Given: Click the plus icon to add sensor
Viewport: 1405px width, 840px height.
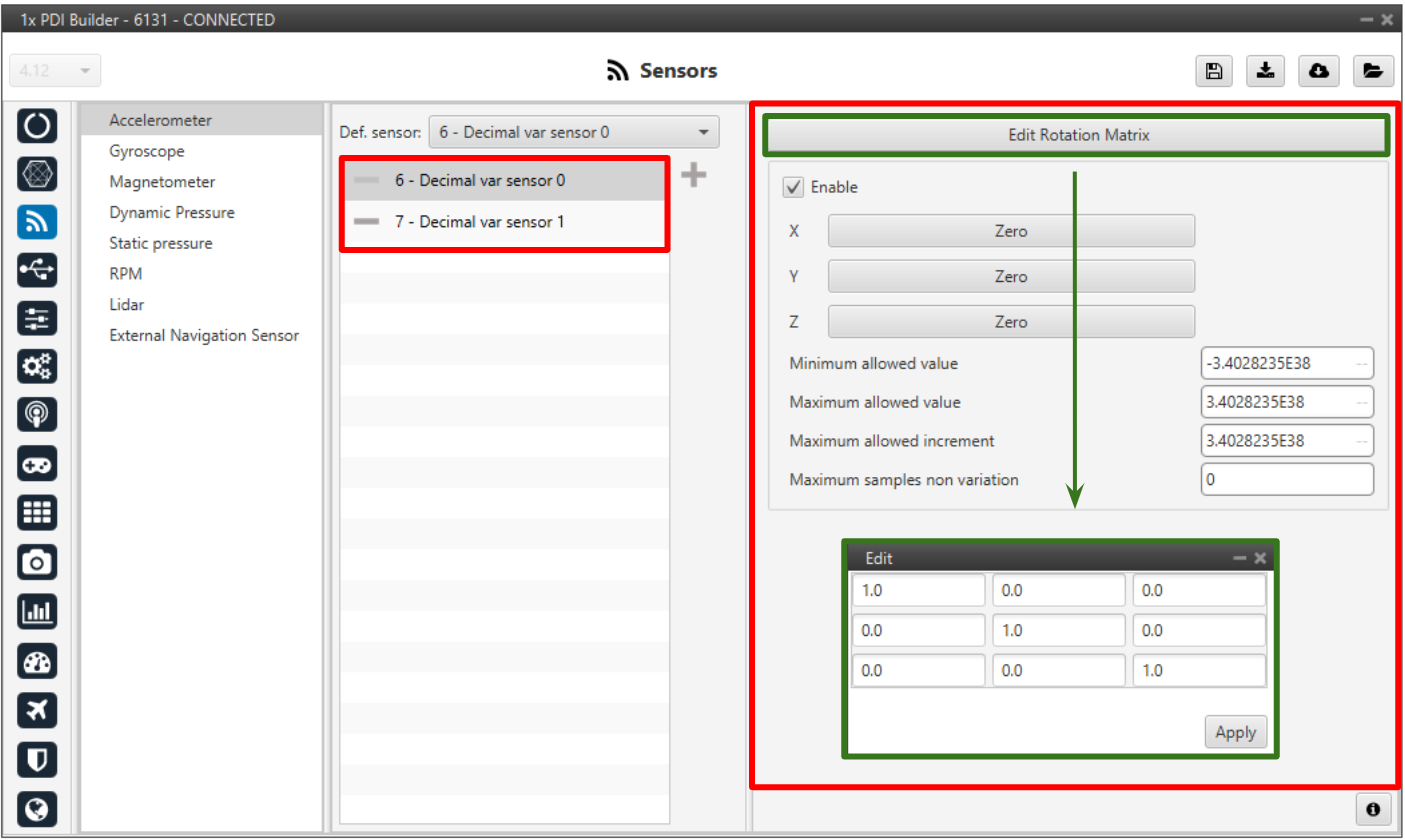Looking at the screenshot, I should [x=693, y=176].
